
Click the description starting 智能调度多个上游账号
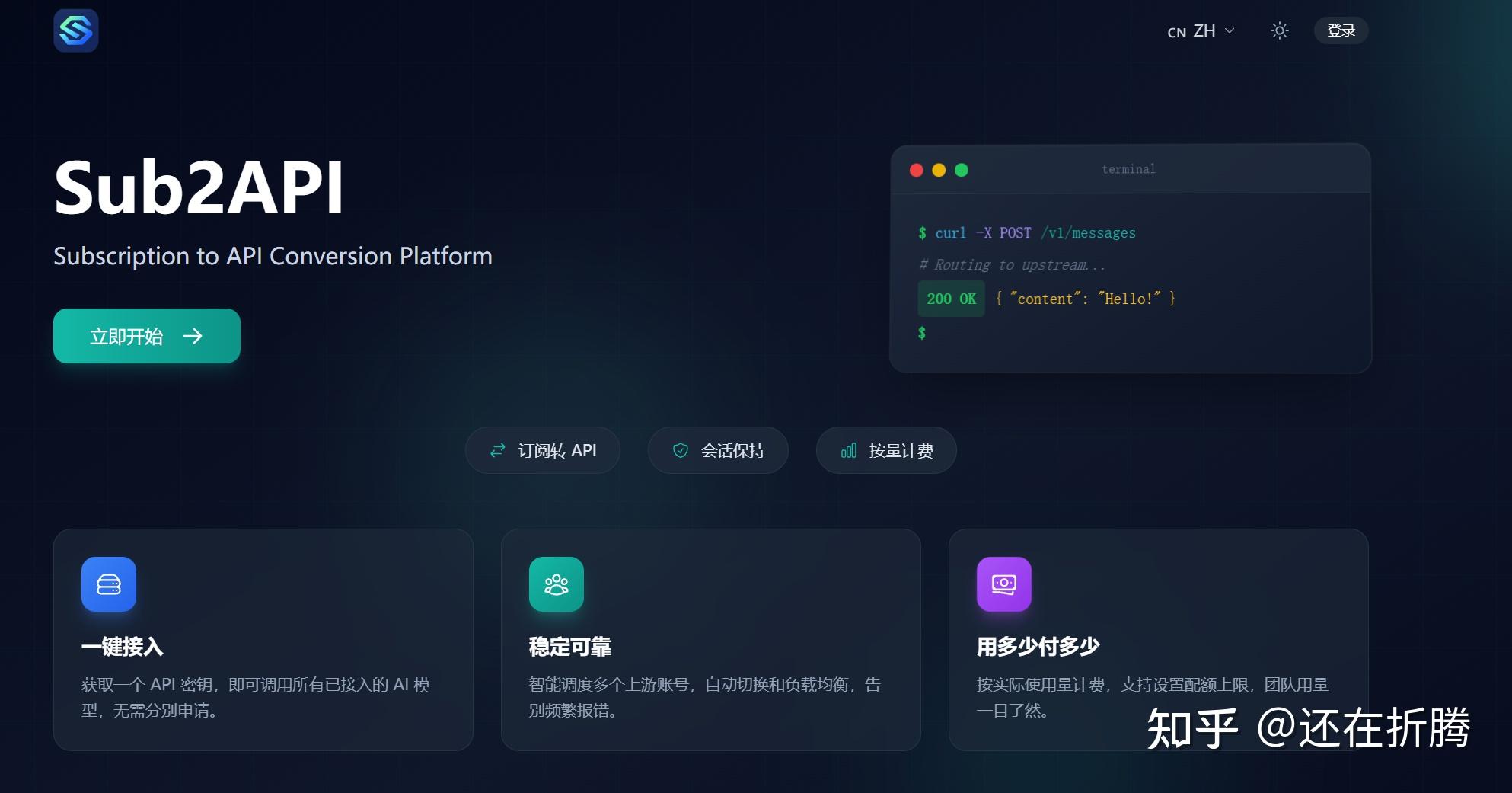coord(704,697)
